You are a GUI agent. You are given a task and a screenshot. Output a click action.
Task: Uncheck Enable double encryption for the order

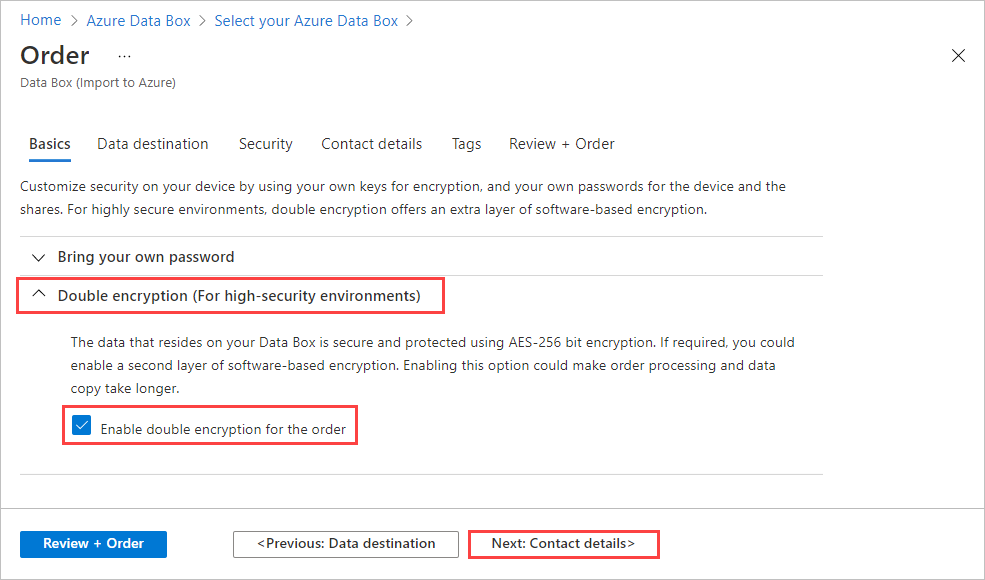coord(81,425)
